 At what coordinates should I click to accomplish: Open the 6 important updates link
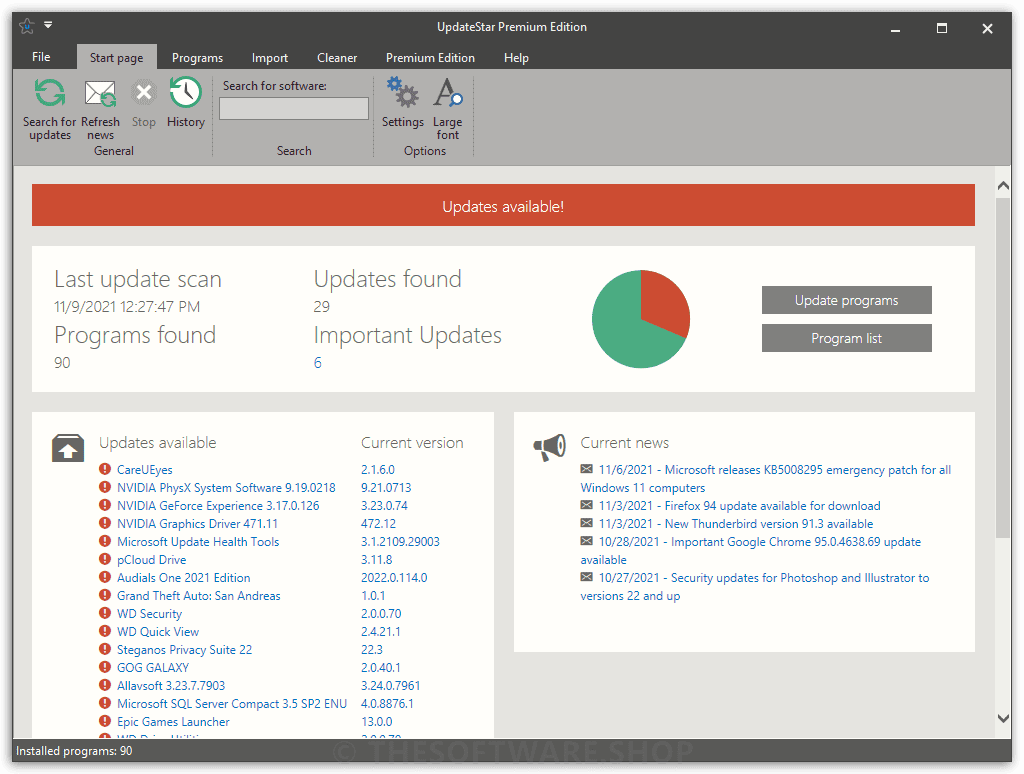(317, 363)
